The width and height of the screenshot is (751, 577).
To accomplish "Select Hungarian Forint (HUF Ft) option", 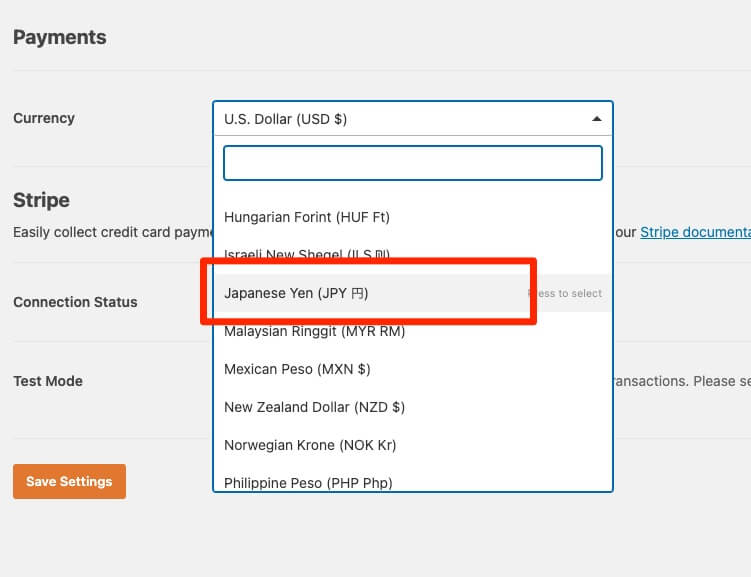I will 413,217.
